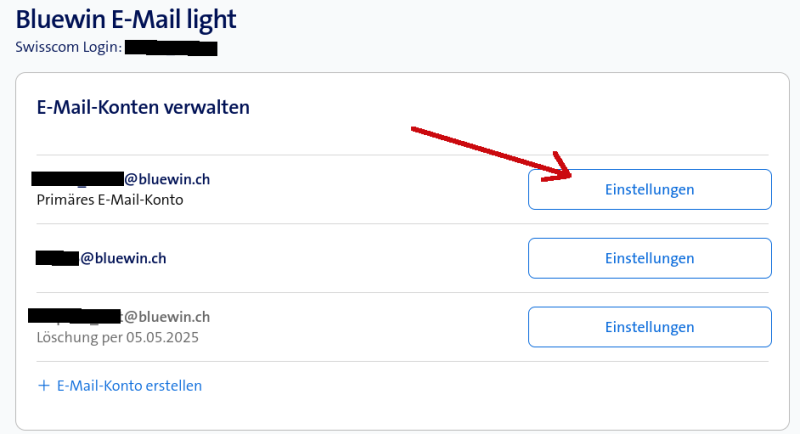Open Einstellungen for the primary e-mail account
This screenshot has width=800, height=434.
[x=649, y=189]
